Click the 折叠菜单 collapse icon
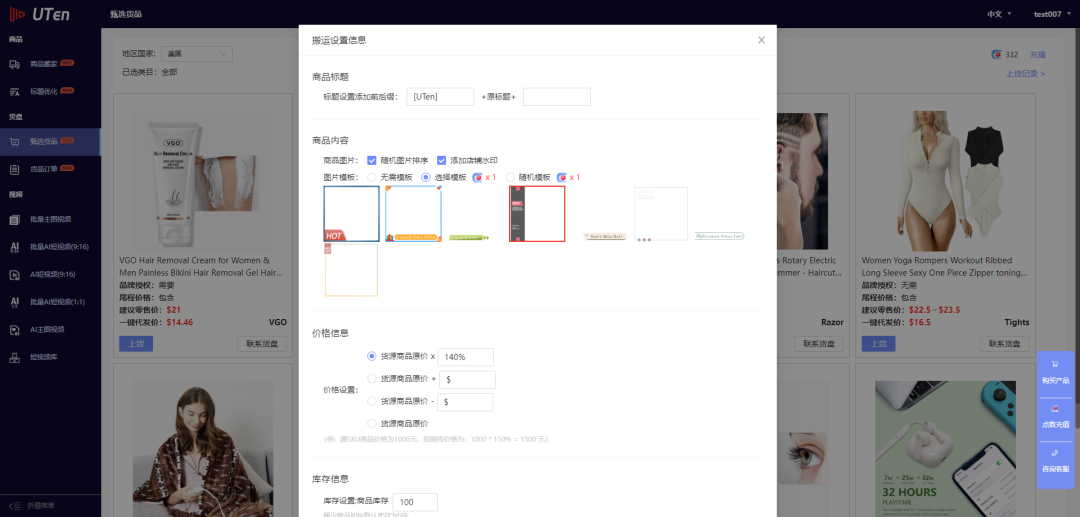This screenshot has height=517, width=1080. click(x=14, y=505)
